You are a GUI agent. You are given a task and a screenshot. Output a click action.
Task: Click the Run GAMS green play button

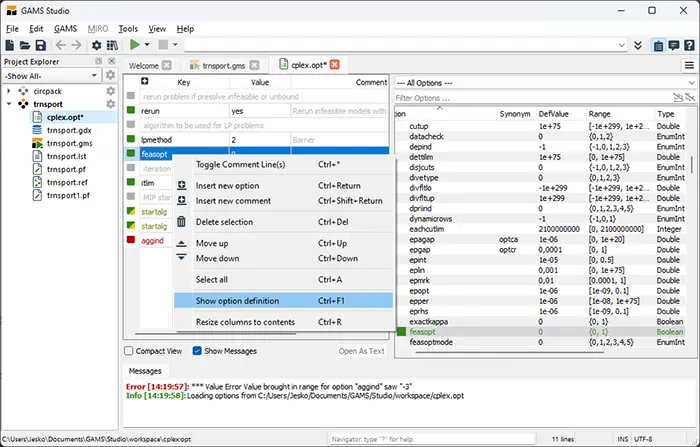133,45
